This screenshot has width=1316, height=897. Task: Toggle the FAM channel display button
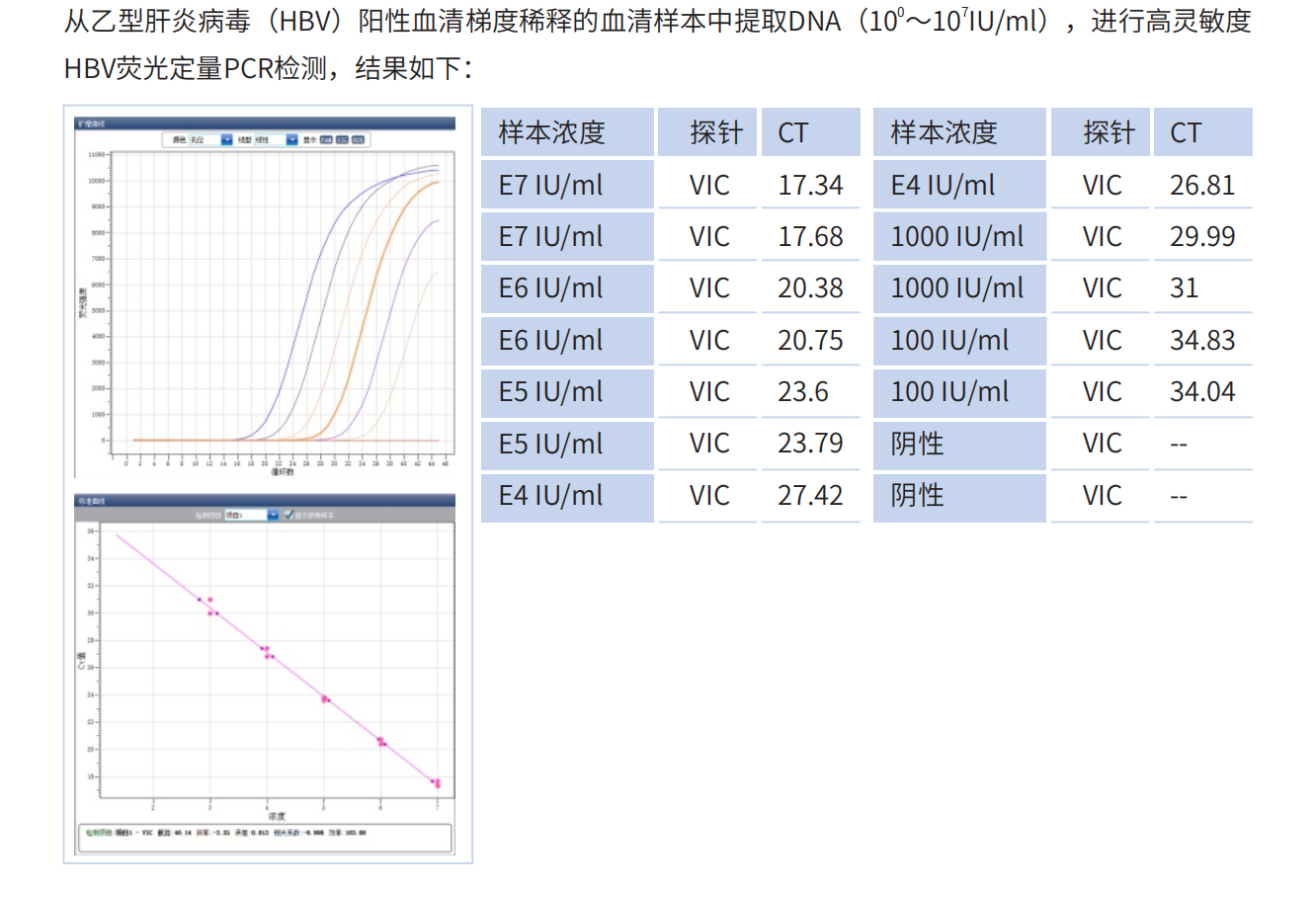(x=326, y=140)
